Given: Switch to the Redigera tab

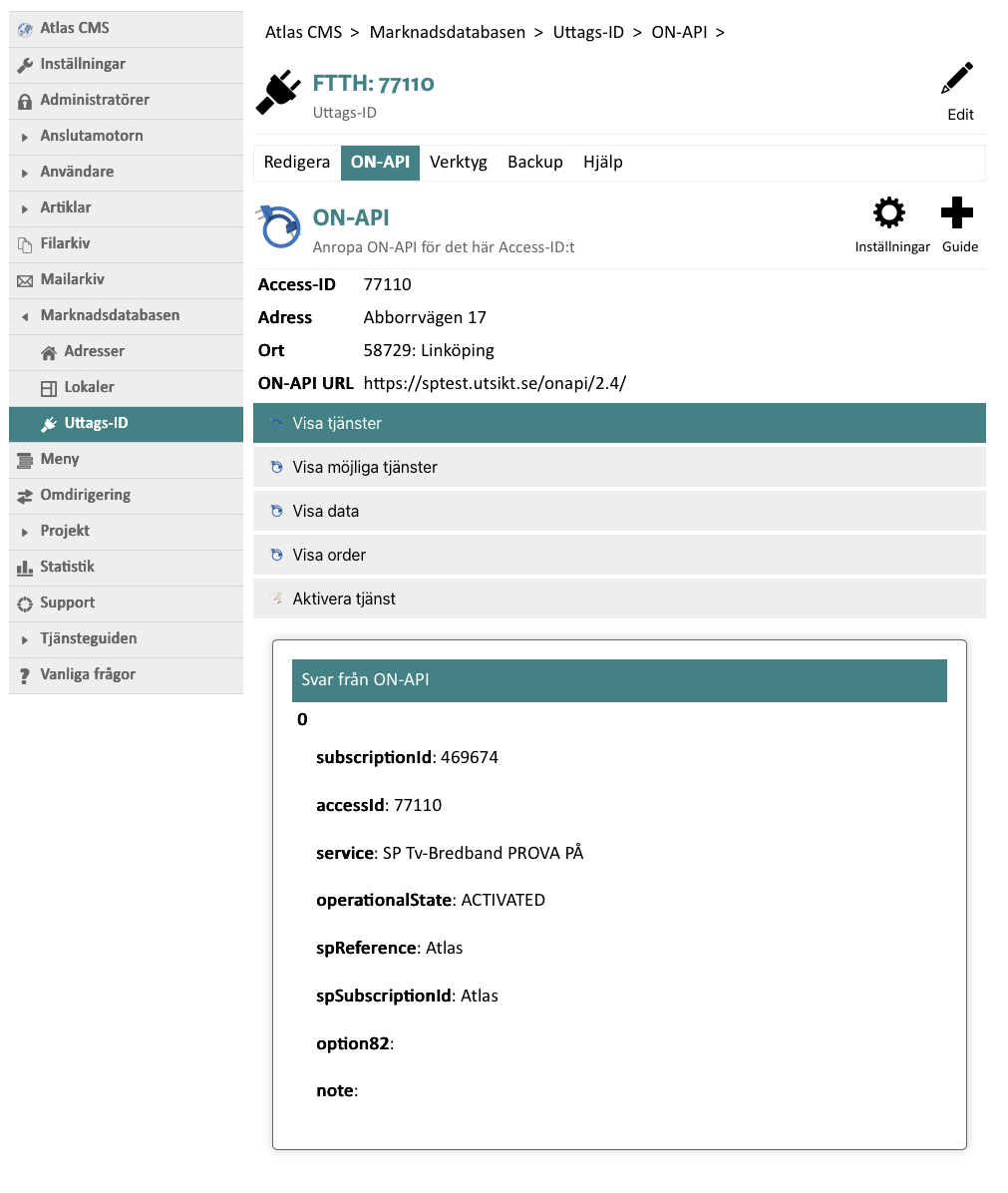Looking at the screenshot, I should click(x=296, y=162).
